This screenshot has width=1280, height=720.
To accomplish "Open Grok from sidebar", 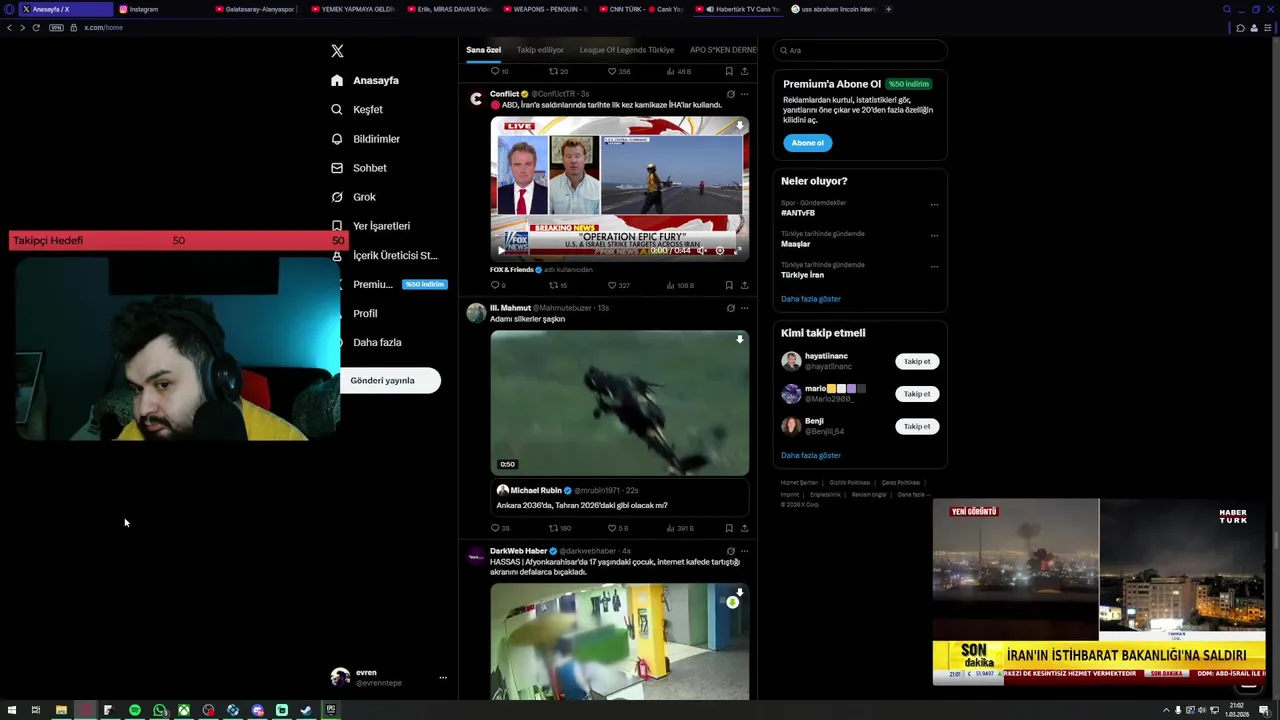I will 353,197.
